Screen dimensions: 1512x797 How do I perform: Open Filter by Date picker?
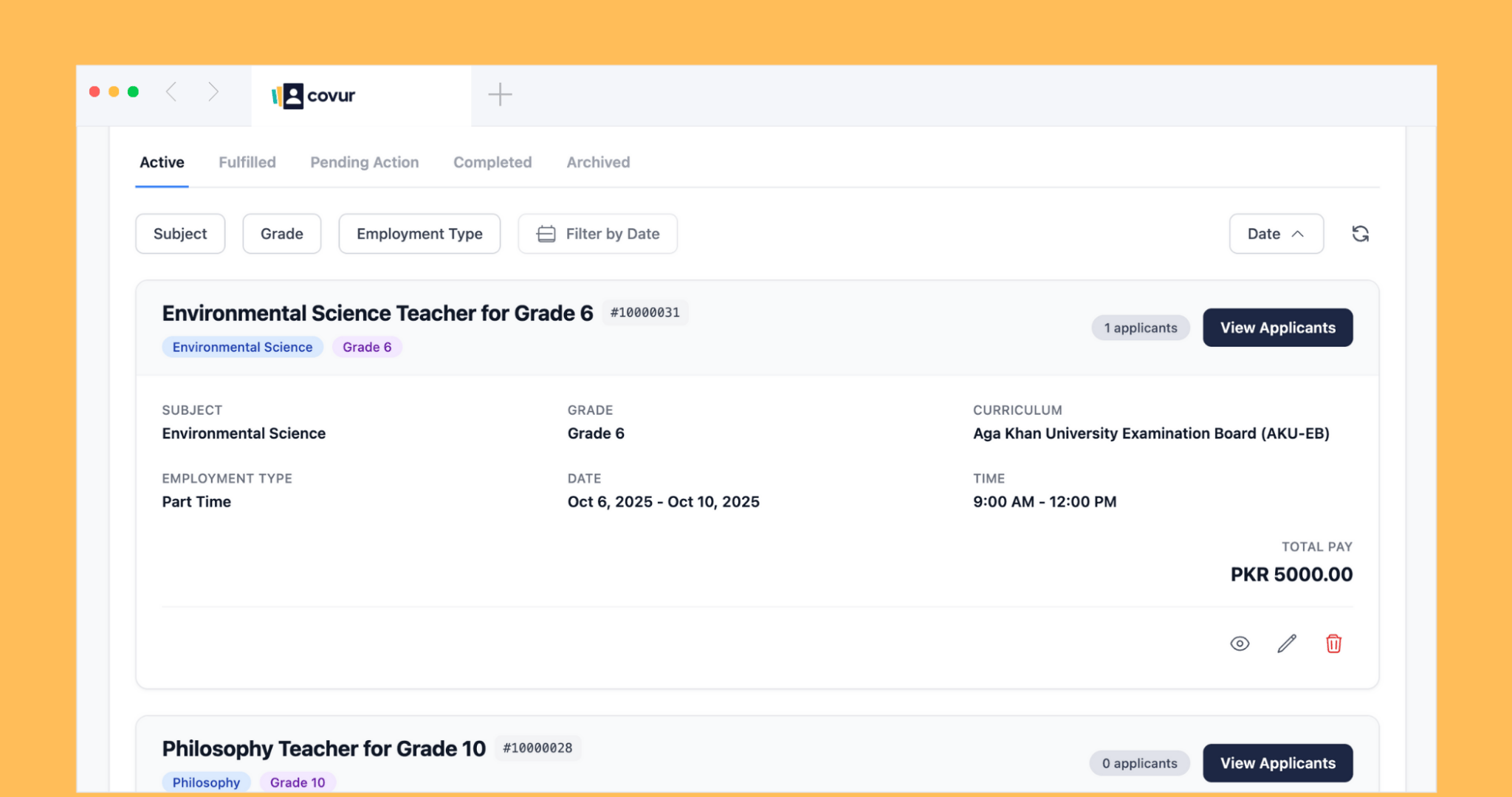pyautogui.click(x=597, y=234)
